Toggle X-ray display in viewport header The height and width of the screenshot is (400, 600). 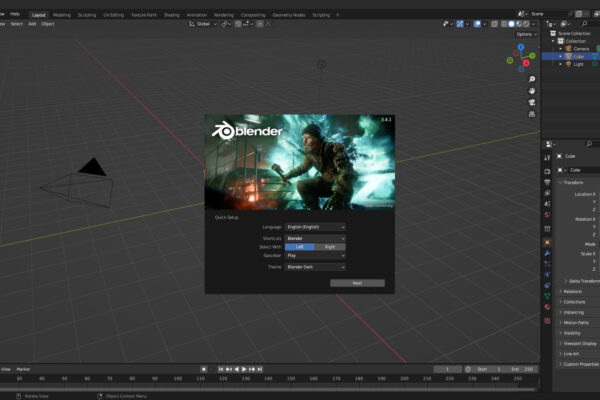click(494, 24)
